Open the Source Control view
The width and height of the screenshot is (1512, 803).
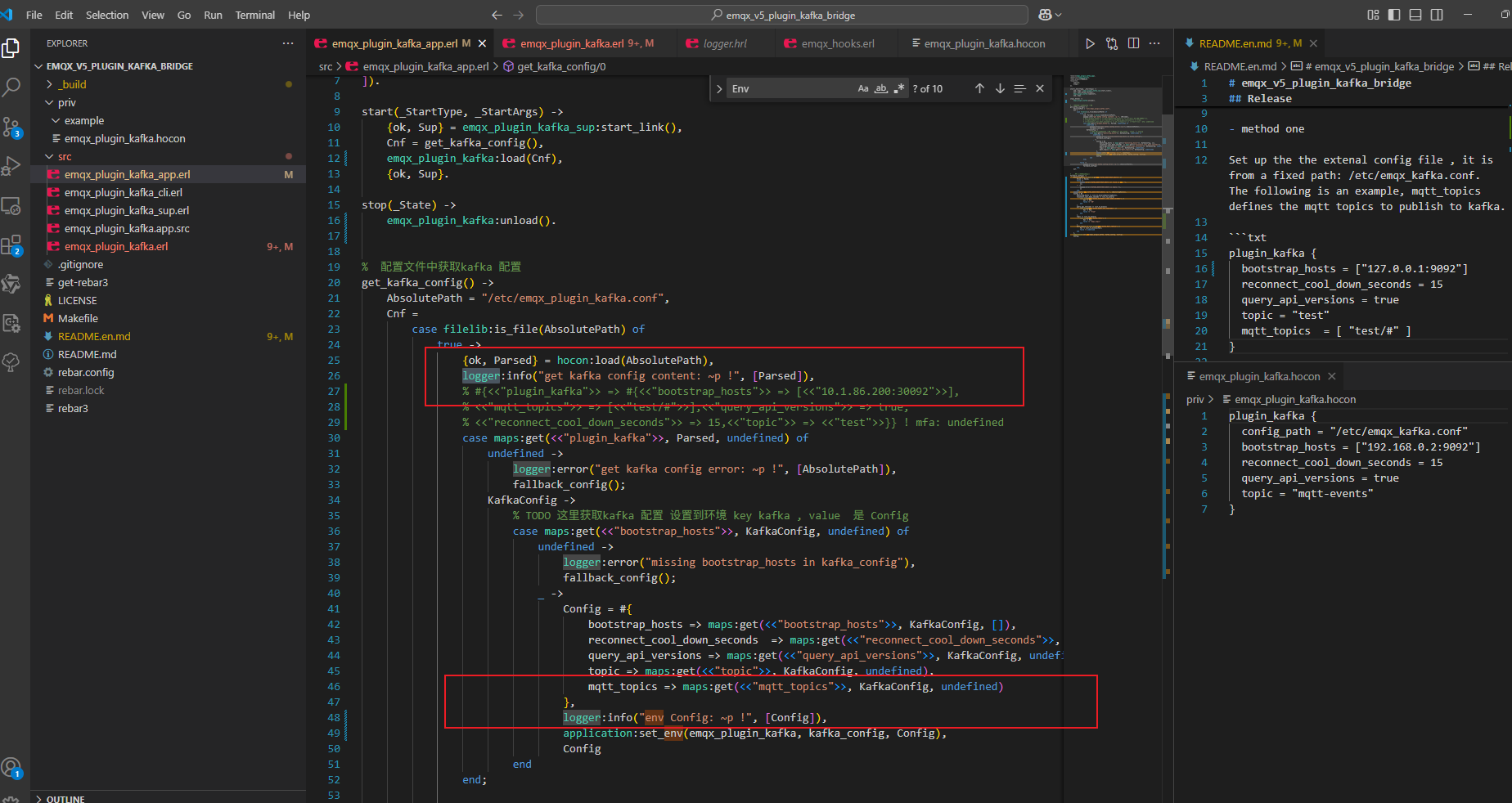(11, 126)
